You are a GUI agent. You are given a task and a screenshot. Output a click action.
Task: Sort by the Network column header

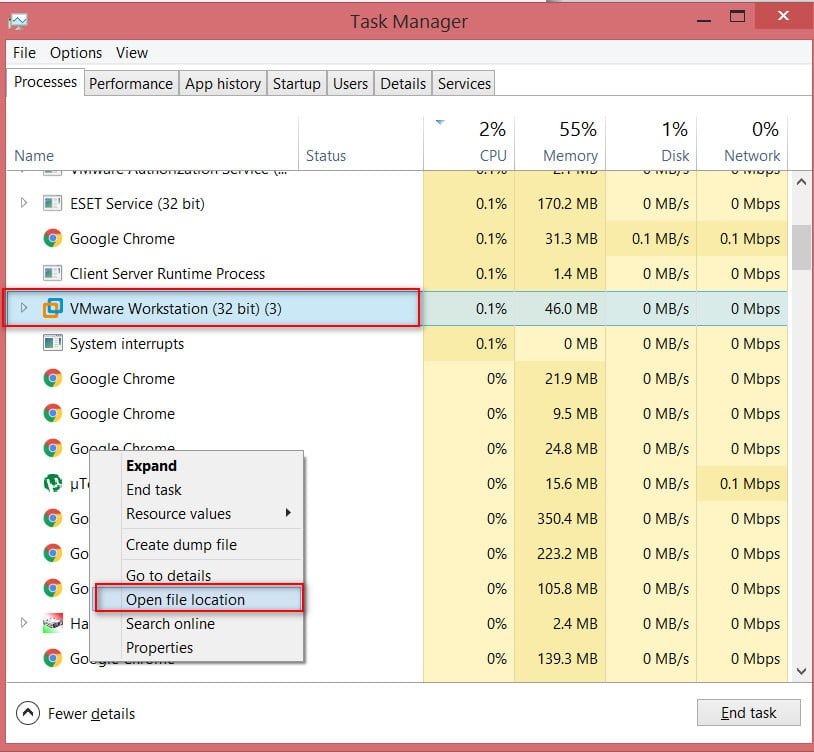click(742, 144)
